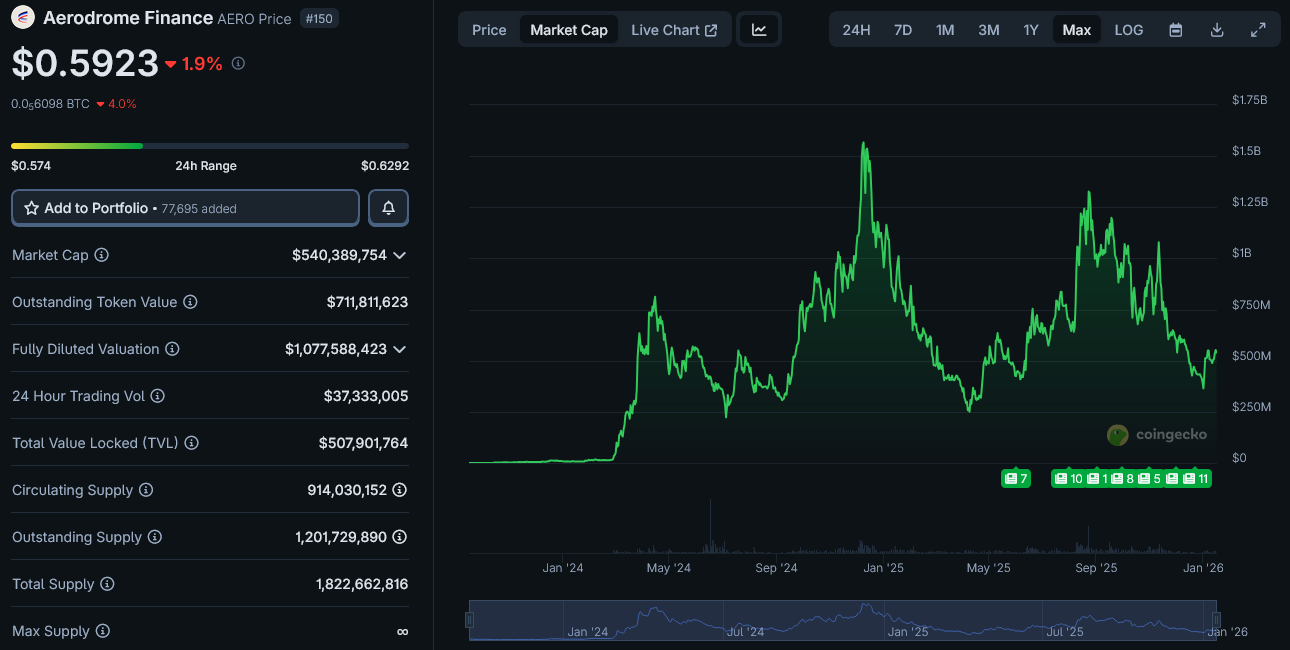Toggle LOG scale on the chart
Viewport: 1290px width, 650px height.
point(1129,30)
